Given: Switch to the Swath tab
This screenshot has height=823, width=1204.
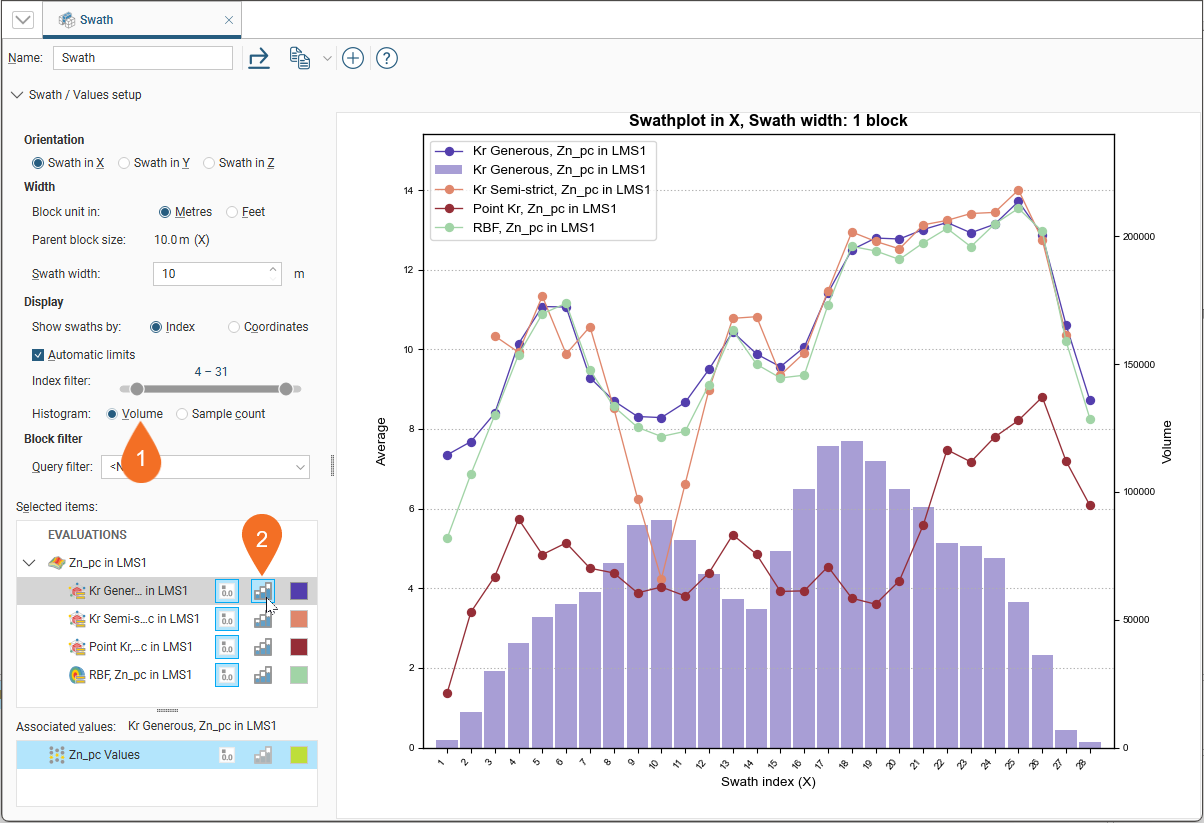Looking at the screenshot, I should (140, 20).
